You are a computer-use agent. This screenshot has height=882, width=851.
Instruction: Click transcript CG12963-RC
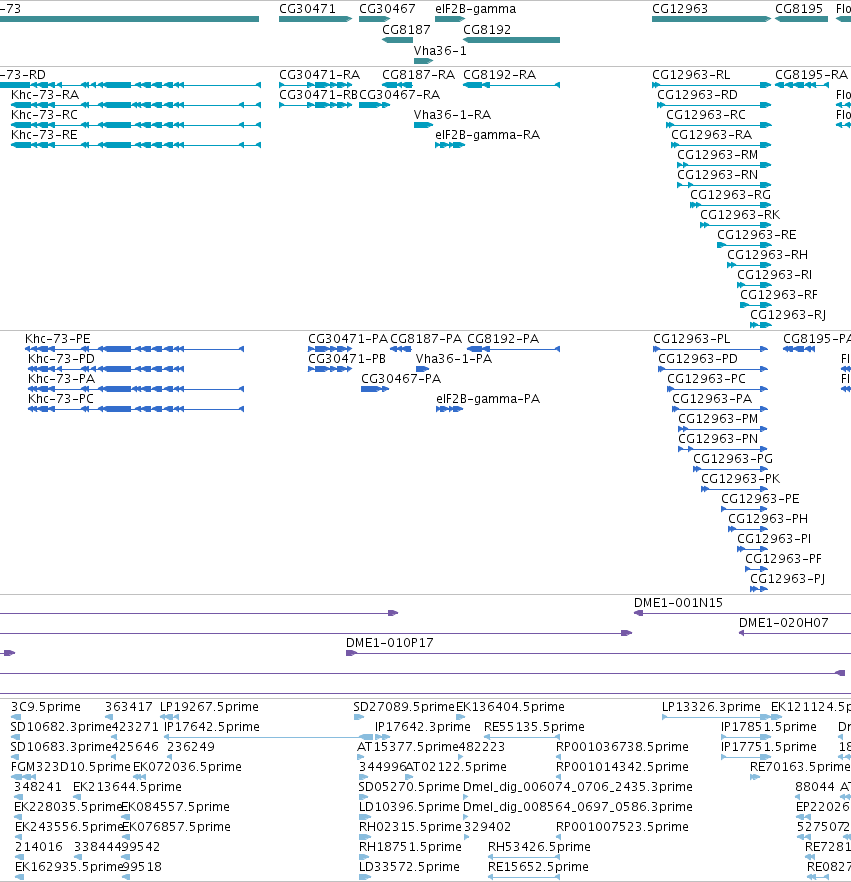pos(705,115)
